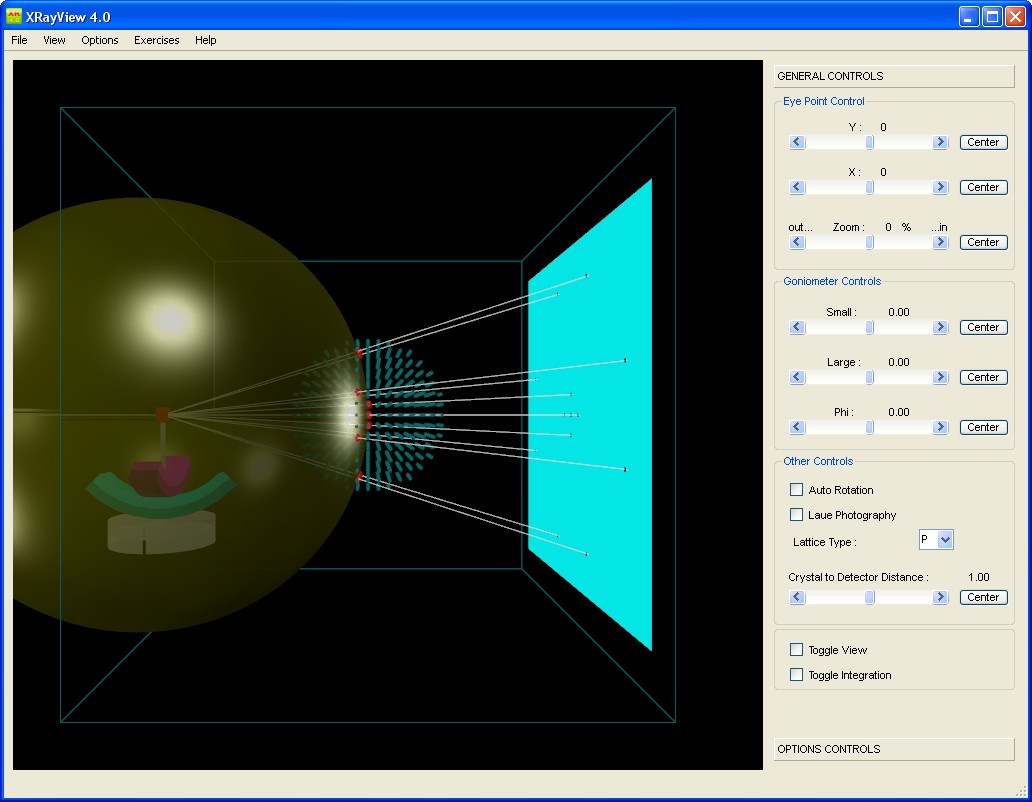
Task: Click left arrow of Large goniometer slider
Action: click(x=797, y=377)
